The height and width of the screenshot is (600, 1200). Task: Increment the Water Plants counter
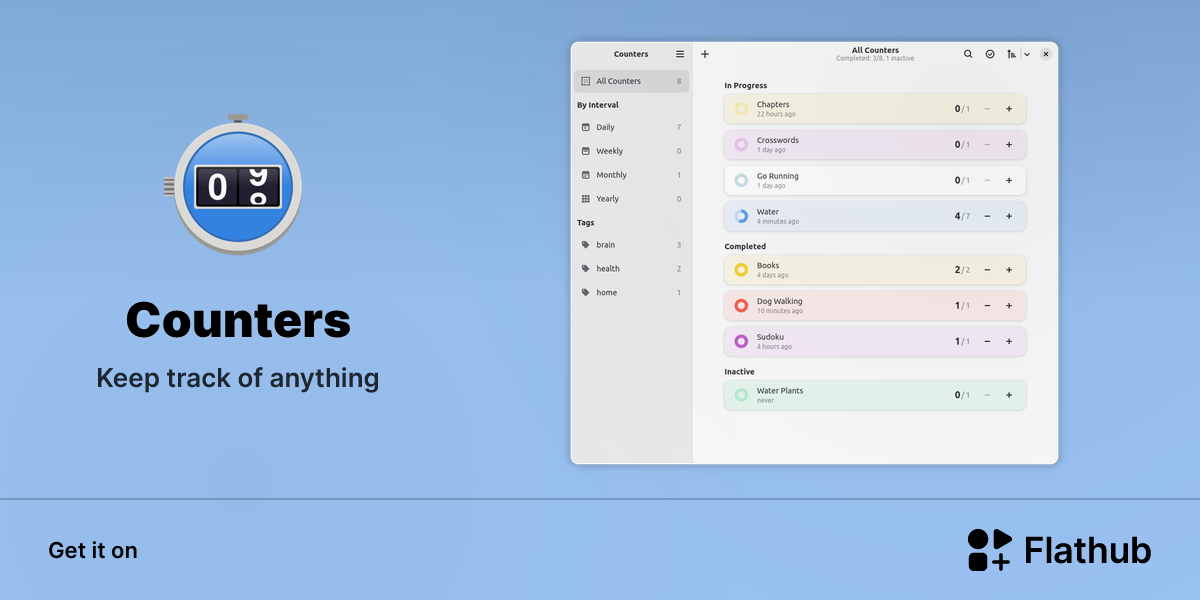tap(1009, 395)
